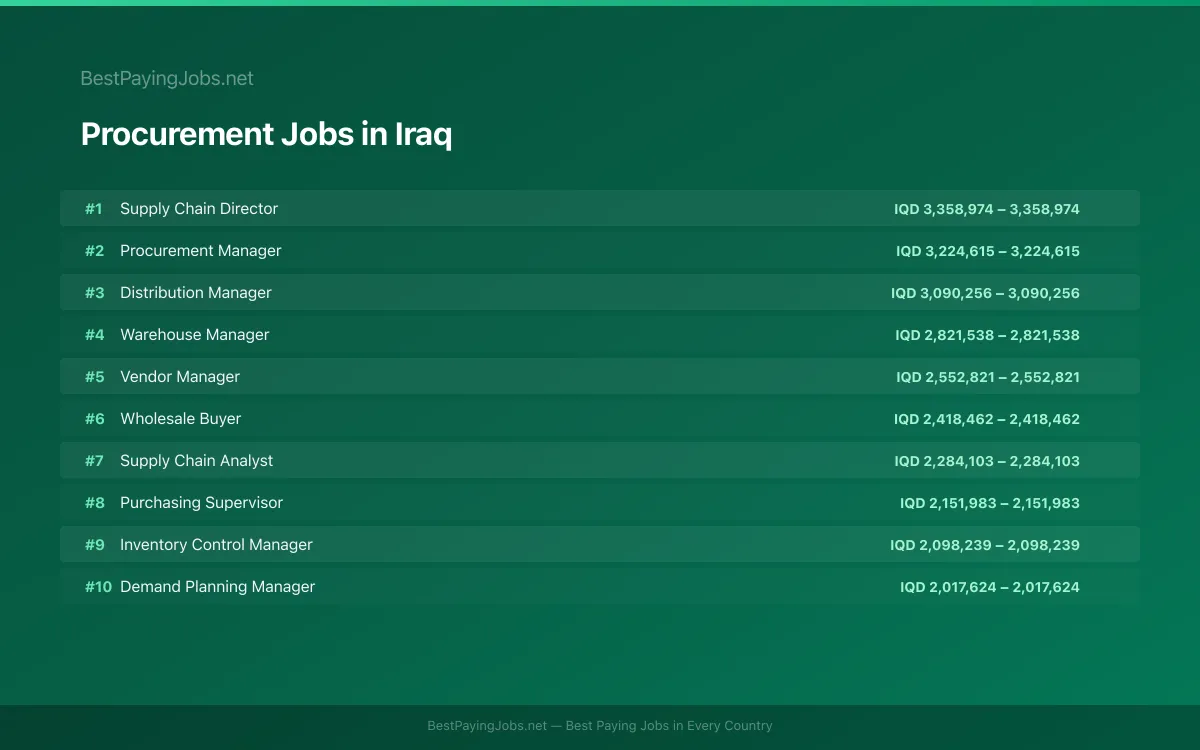Select the Supply Chain Director job title

click(199, 209)
